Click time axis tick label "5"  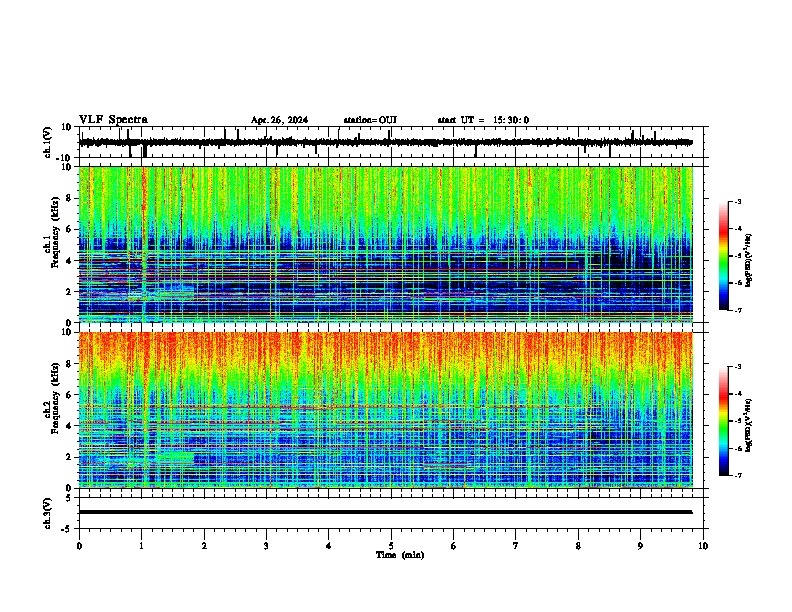[391, 546]
